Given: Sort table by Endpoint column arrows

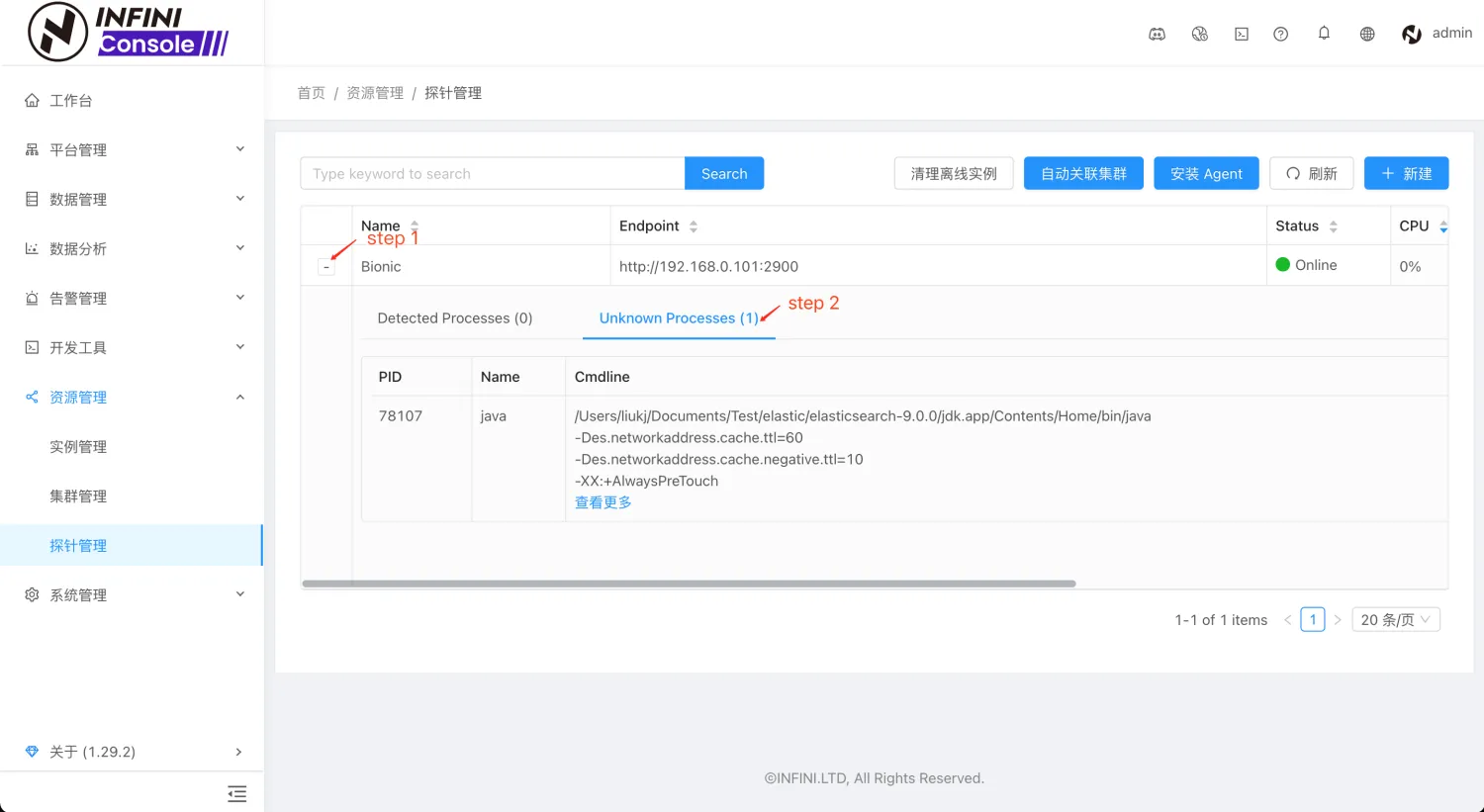Looking at the screenshot, I should click(x=694, y=226).
